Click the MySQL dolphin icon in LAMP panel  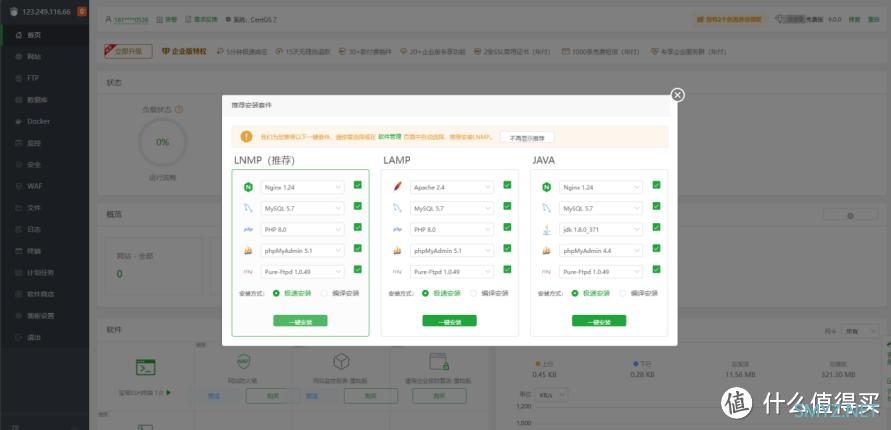pyautogui.click(x=397, y=208)
